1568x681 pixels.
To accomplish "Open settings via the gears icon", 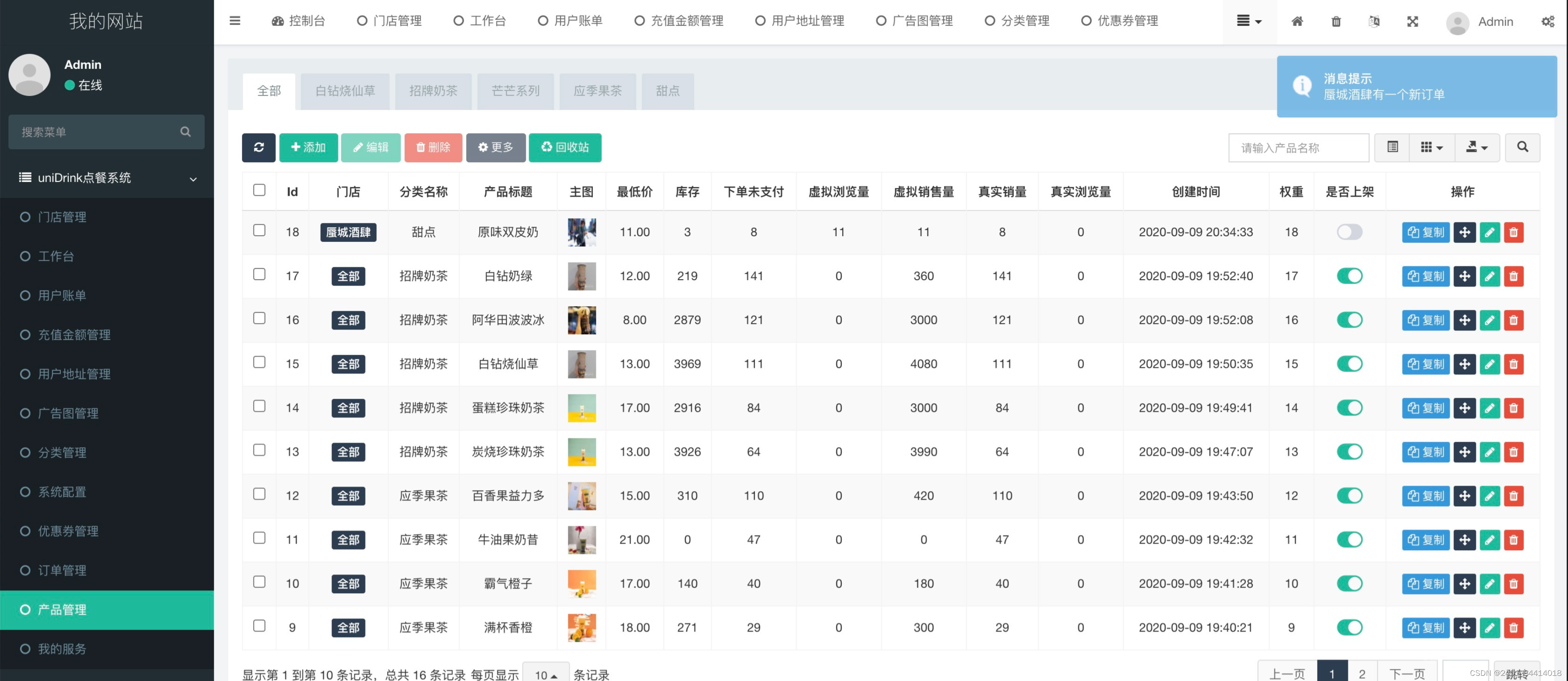I will point(1548,22).
